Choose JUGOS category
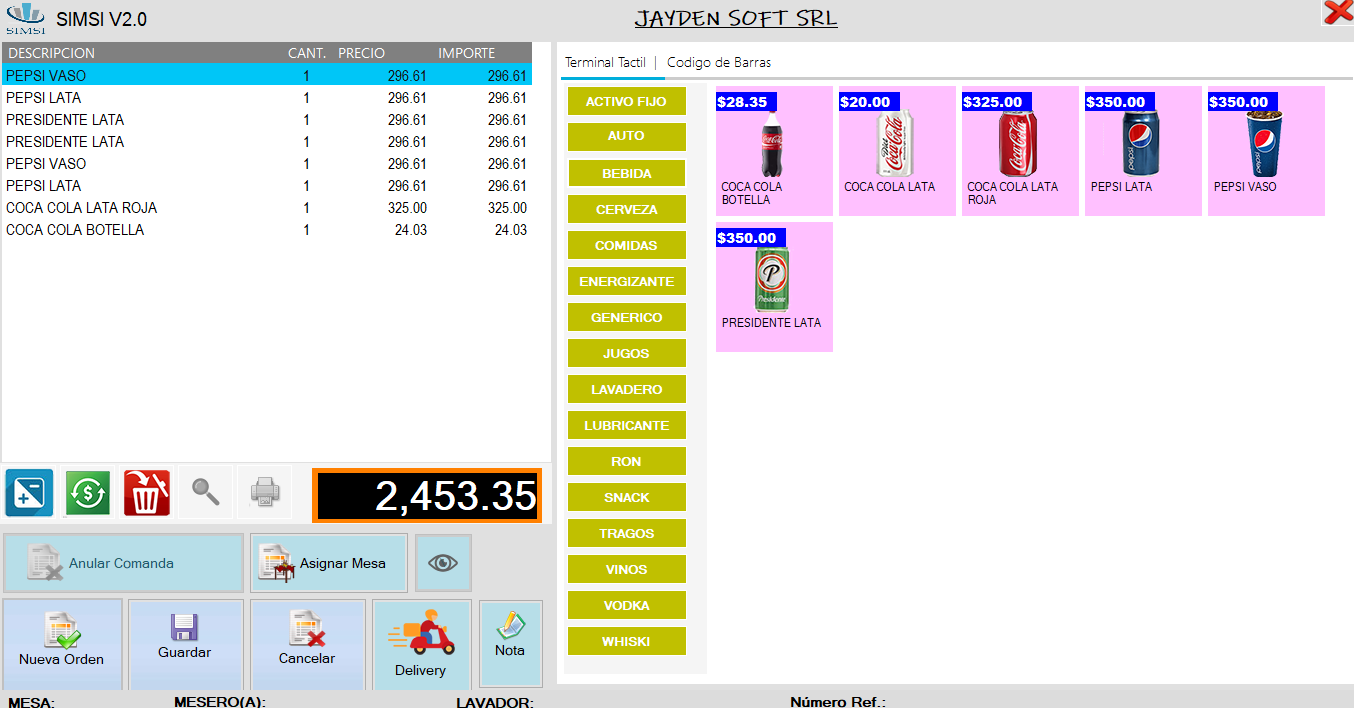 (626, 354)
